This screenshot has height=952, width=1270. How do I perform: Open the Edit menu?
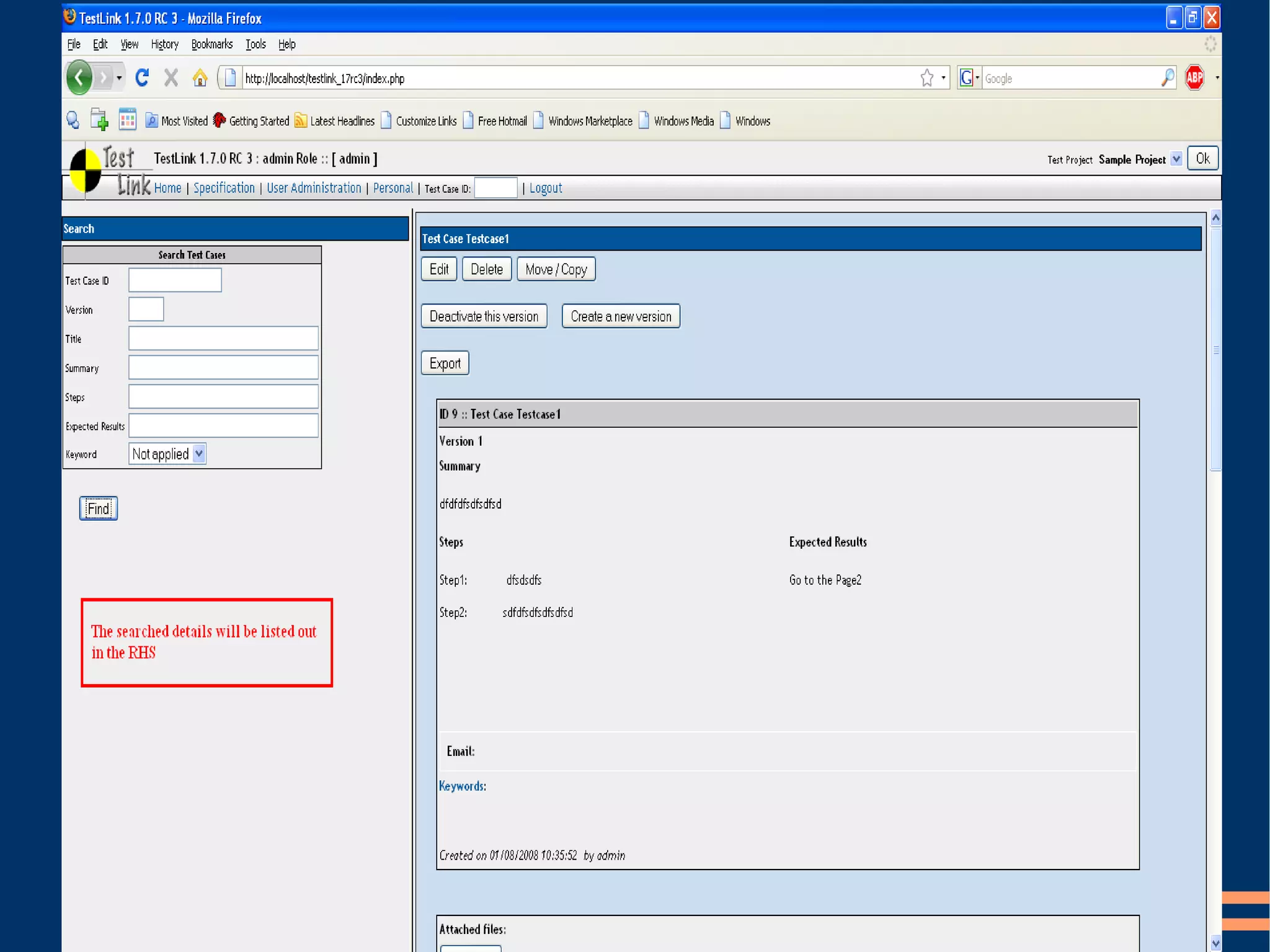(100, 44)
